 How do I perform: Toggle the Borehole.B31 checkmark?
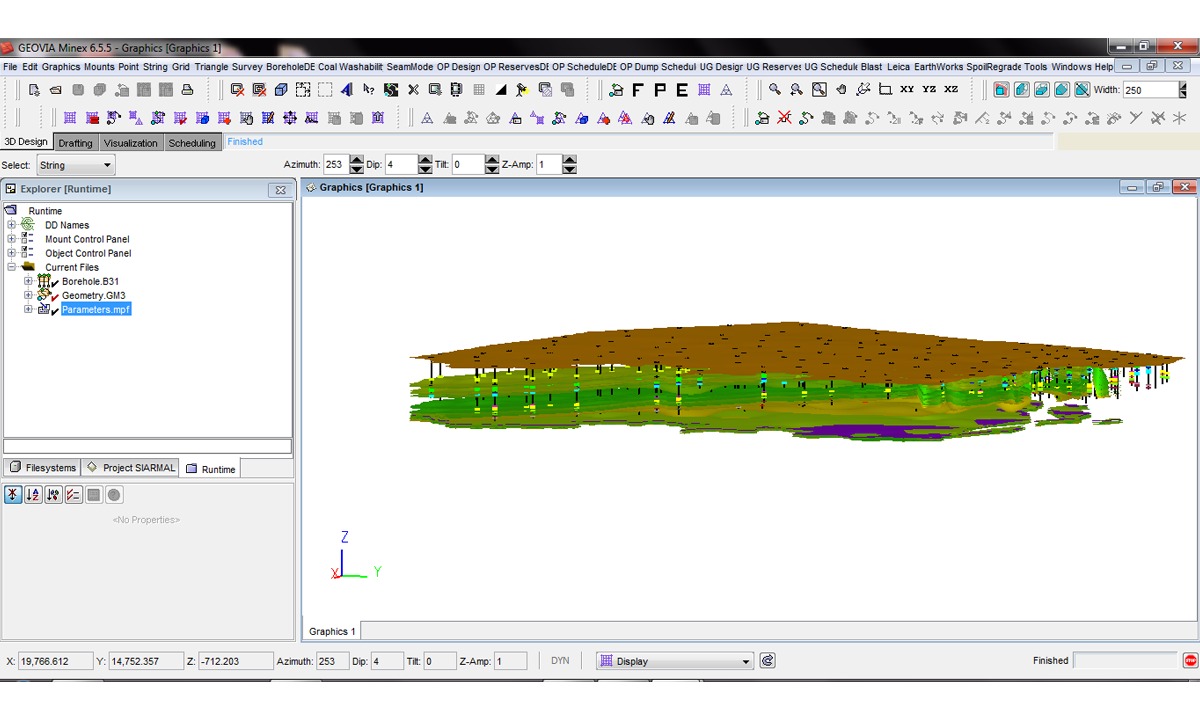[x=55, y=284]
